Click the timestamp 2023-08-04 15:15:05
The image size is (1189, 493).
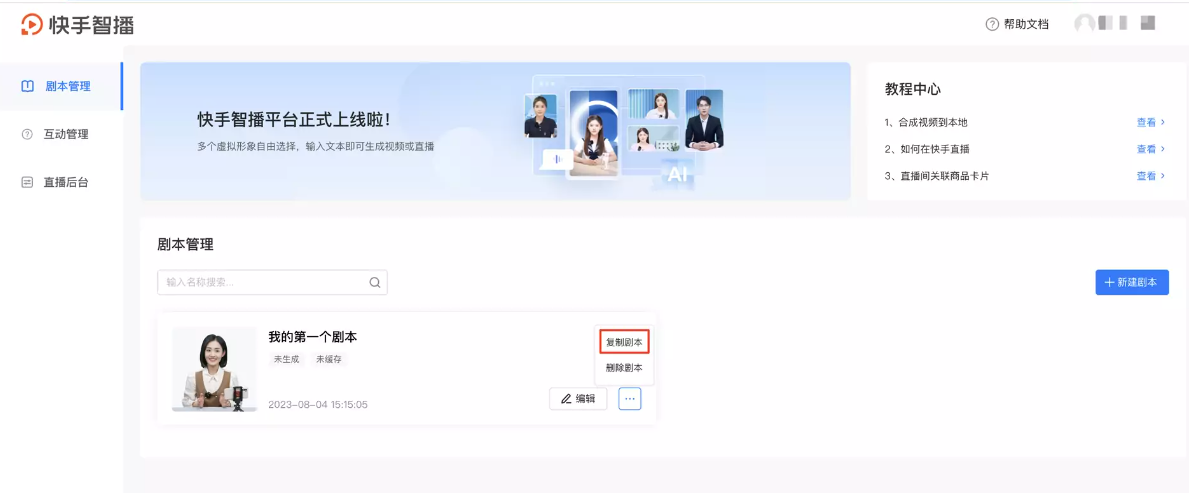pos(318,404)
